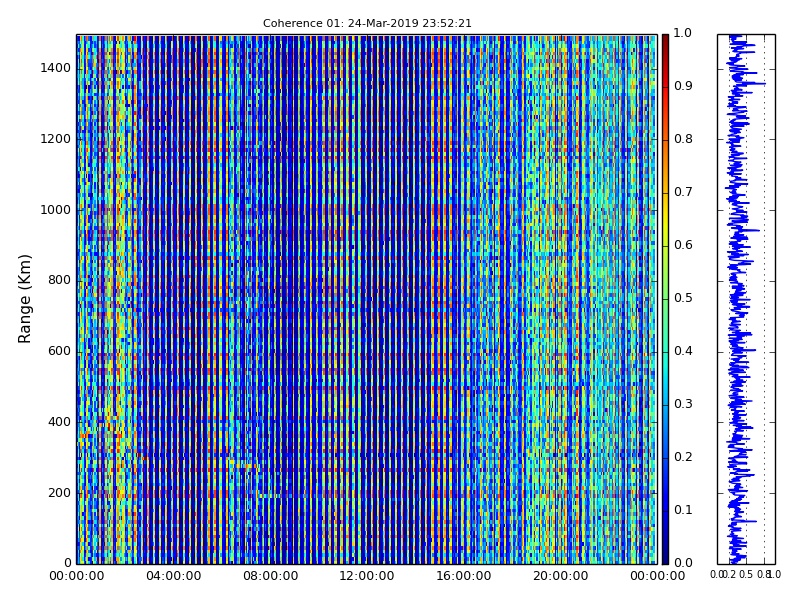
Task: Click the 04:00:00 time axis label
Action: point(173,577)
